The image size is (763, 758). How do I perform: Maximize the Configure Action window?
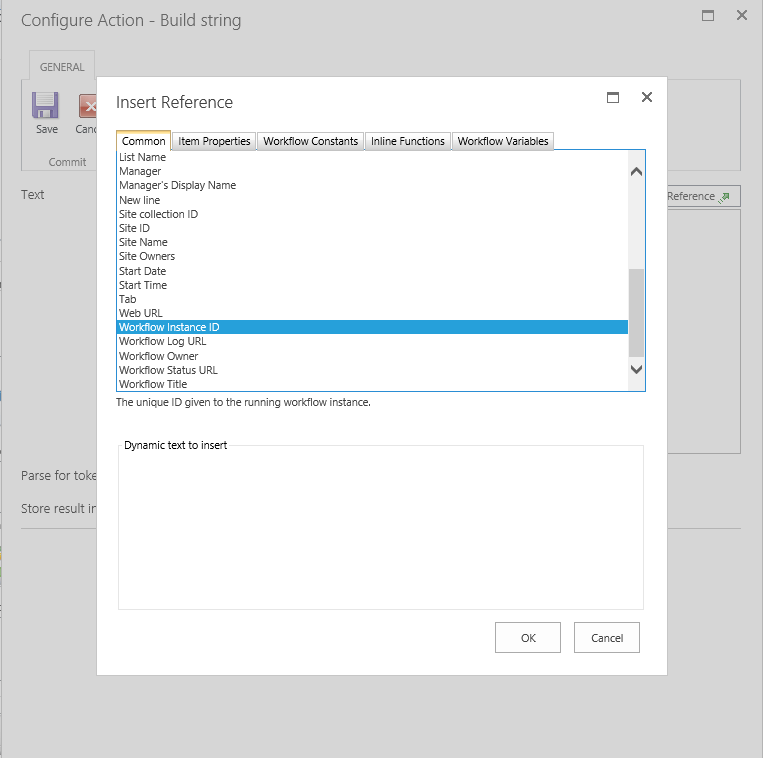pos(708,16)
